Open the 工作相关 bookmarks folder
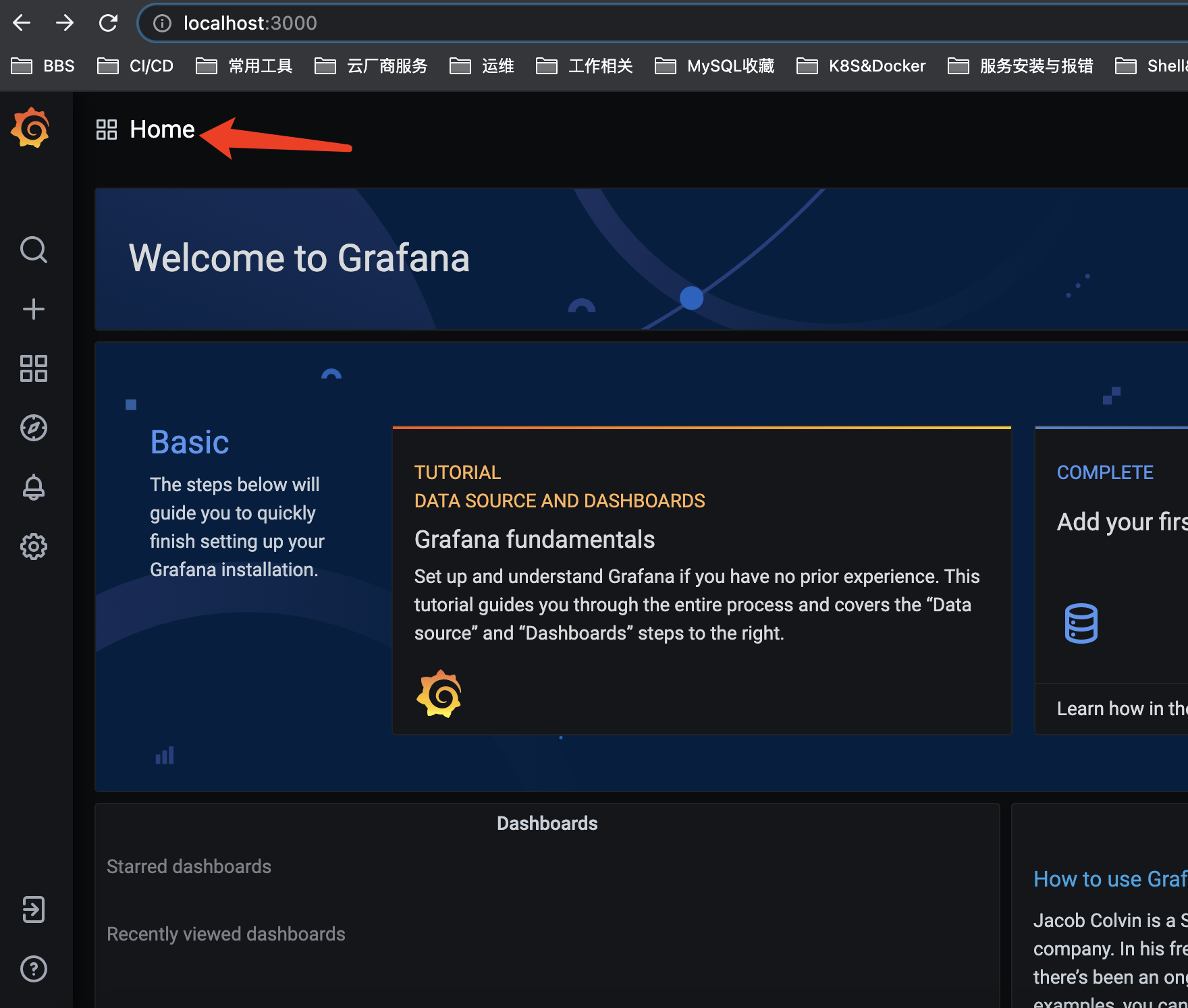This screenshot has width=1188, height=1008. point(585,65)
